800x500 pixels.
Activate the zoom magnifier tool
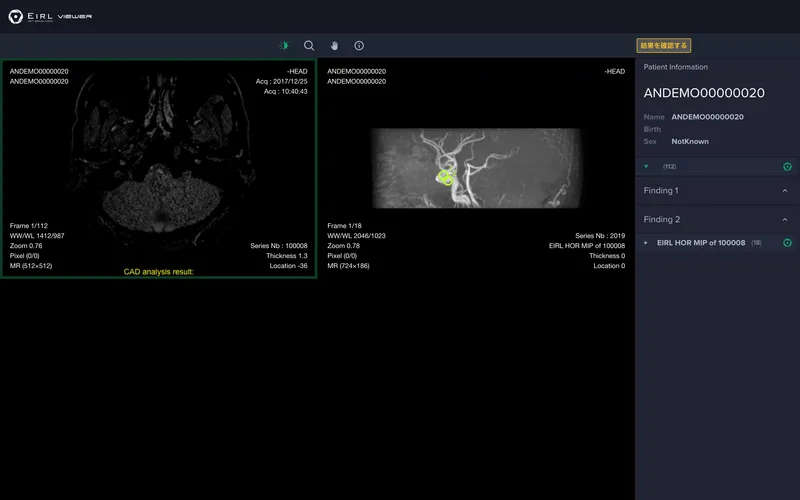coord(309,46)
